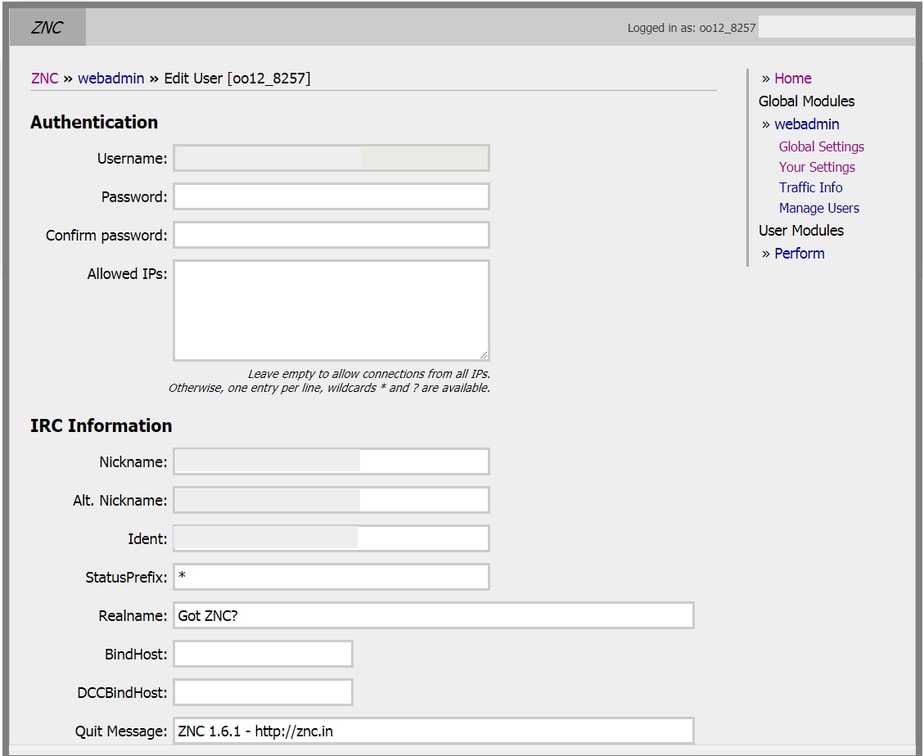
Task: Open Global Settings in the sidebar
Action: coord(821,146)
